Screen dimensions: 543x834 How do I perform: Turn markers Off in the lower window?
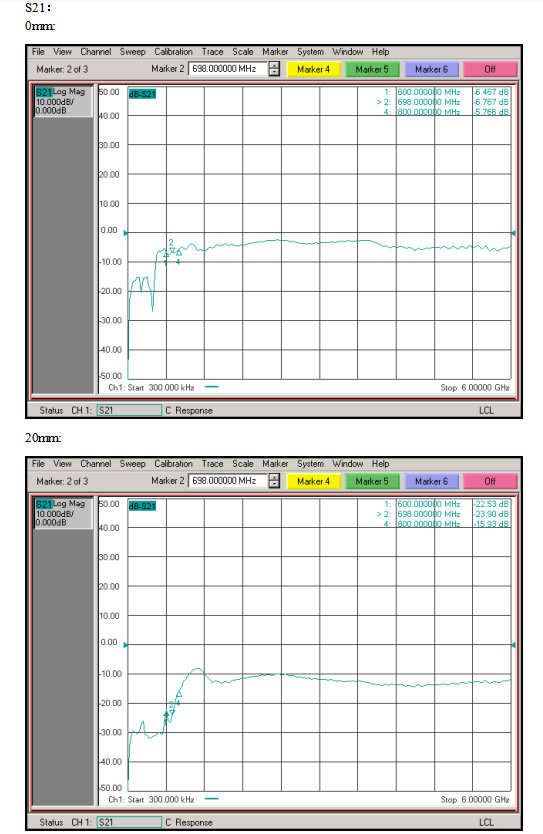tap(490, 481)
